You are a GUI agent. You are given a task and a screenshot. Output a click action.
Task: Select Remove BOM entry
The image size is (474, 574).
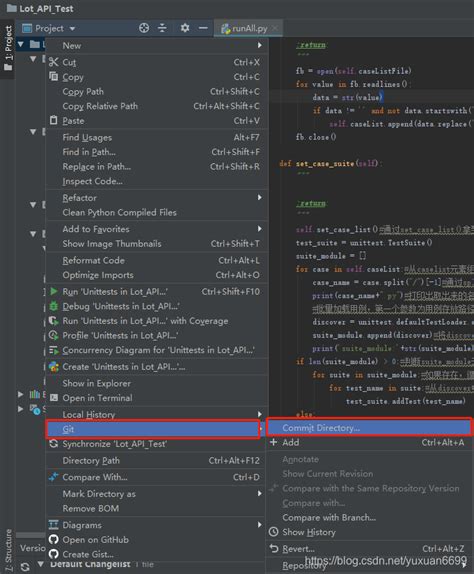[157, 508]
